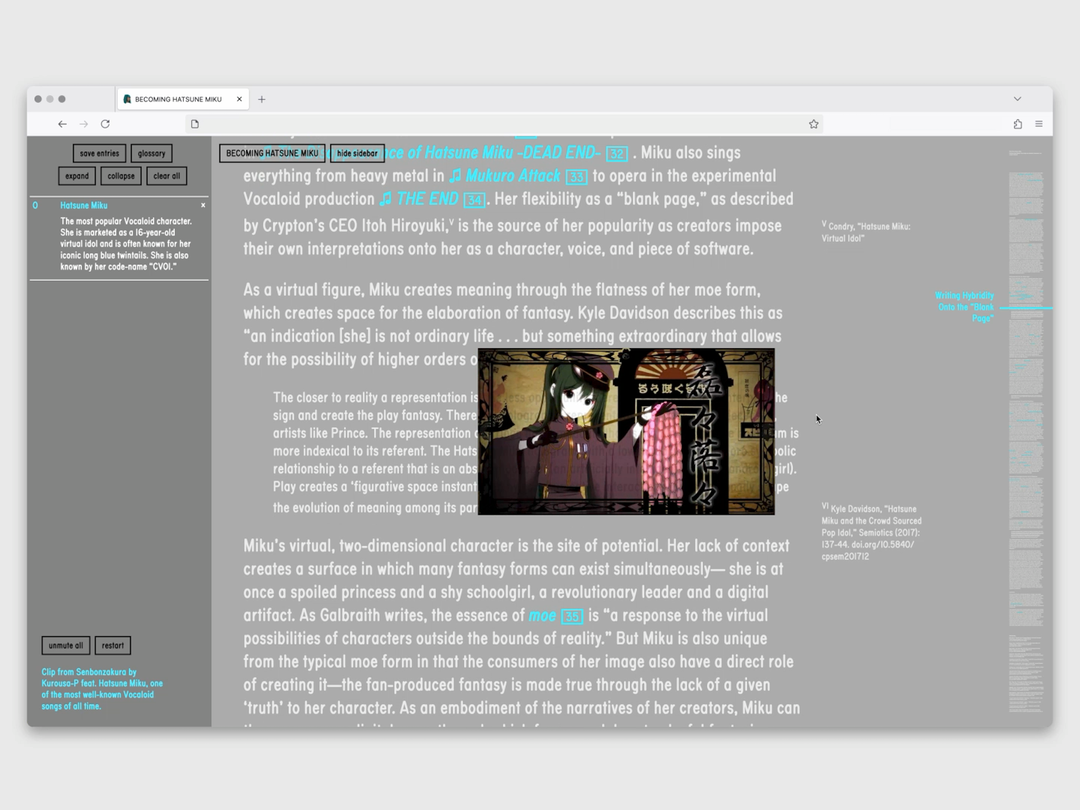This screenshot has height=810, width=1080.
Task: Go back with the browser back arrow
Action: [x=62, y=124]
